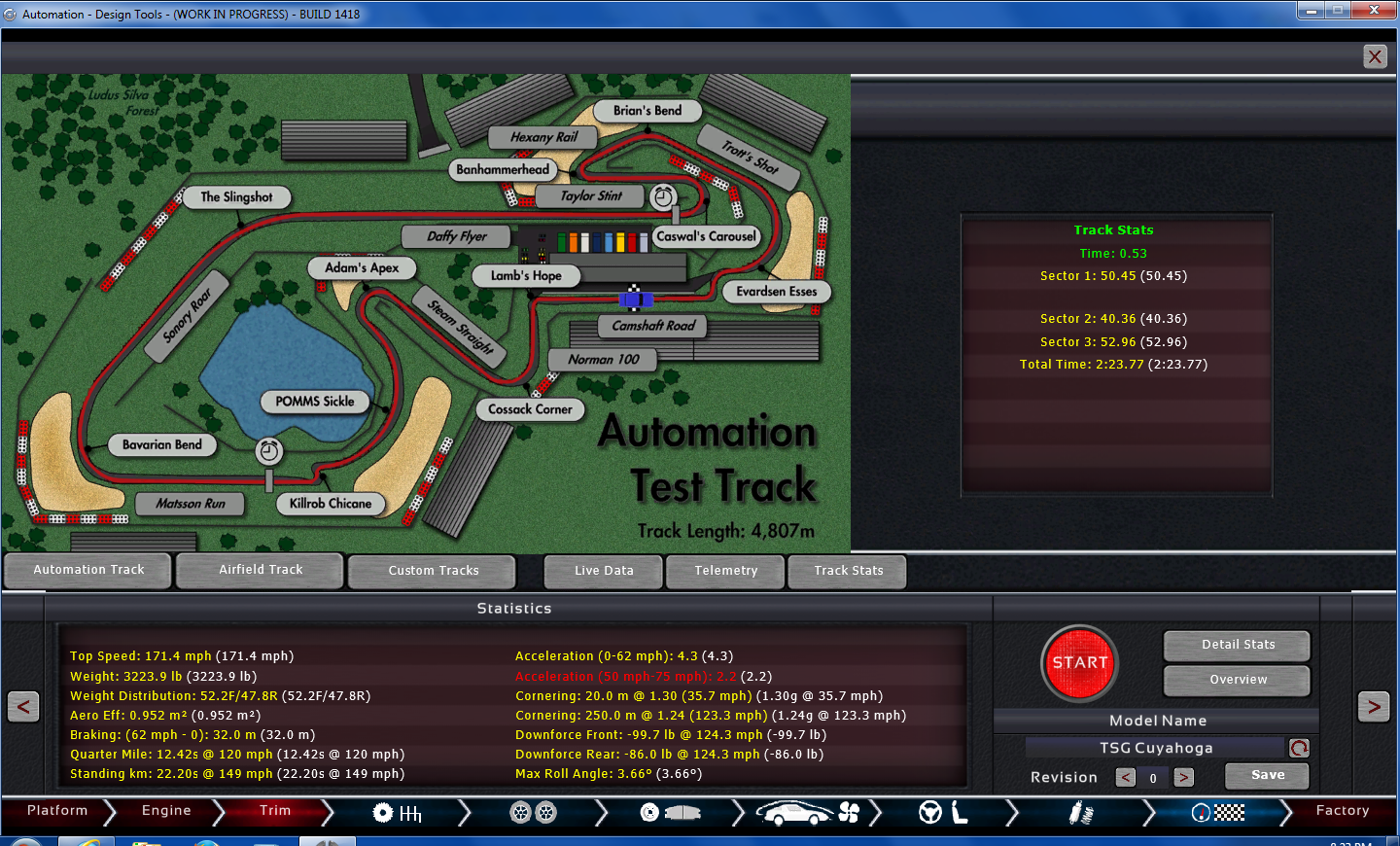Open the aerodynamics car and fan tab icon
The height and width of the screenshot is (846, 1400).
808,812
